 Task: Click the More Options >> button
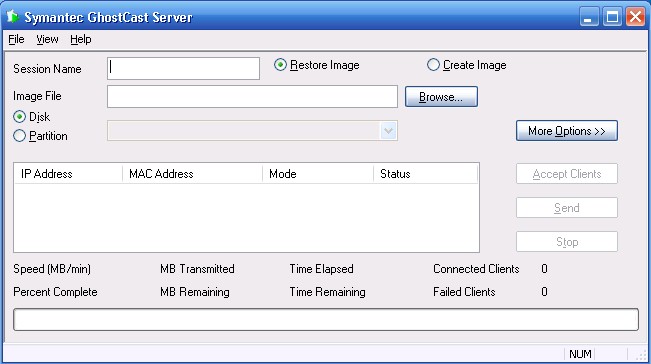click(567, 131)
